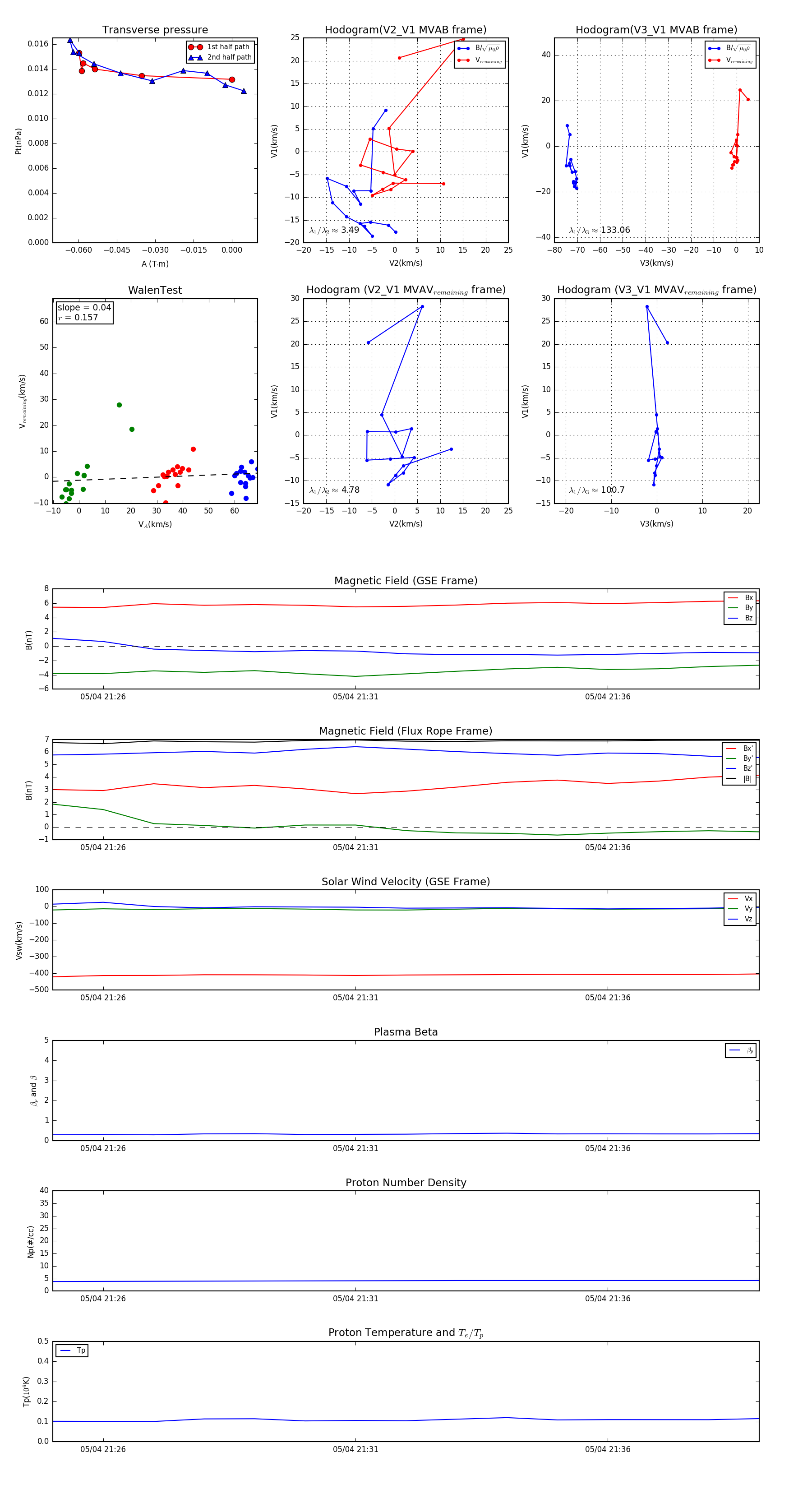Image resolution: width=812 pixels, height=1489 pixels.
Task: Click the "Proton Temperature and Te/Tp" title
Action: click(406, 1333)
